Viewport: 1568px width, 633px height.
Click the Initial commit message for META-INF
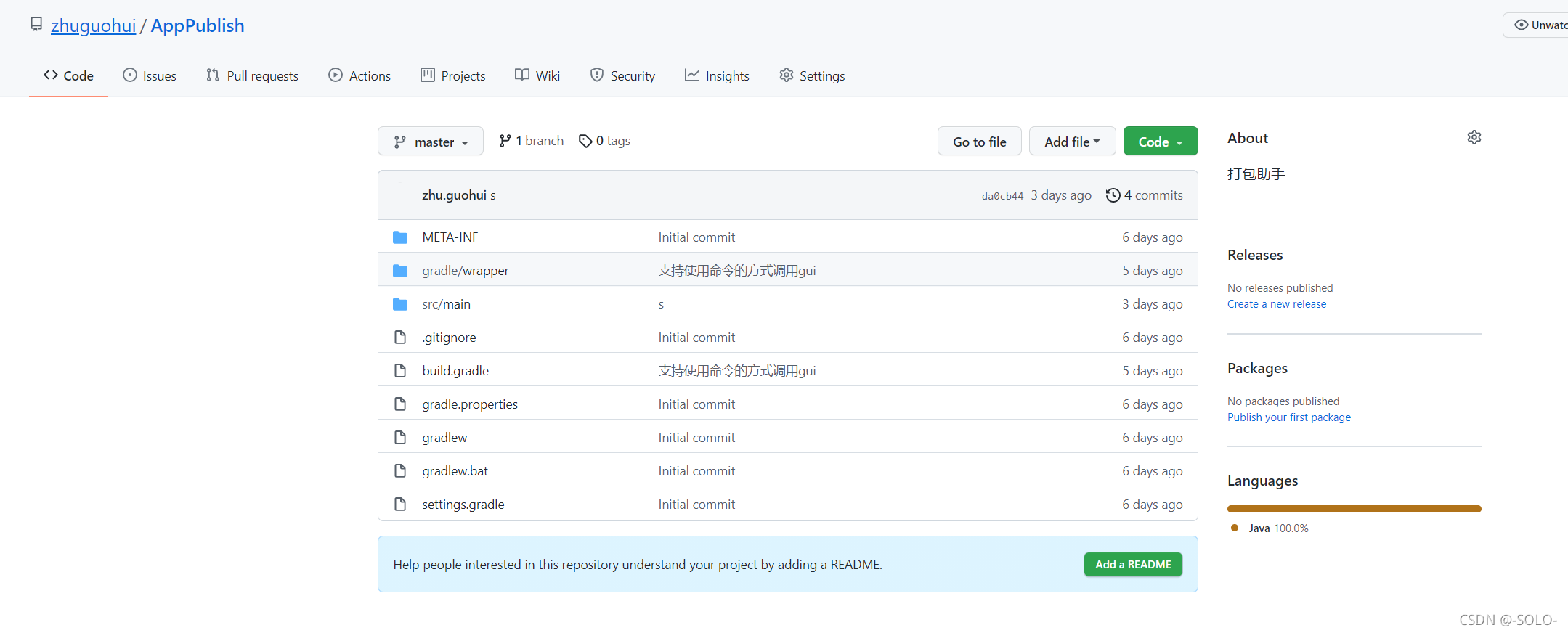click(x=696, y=237)
